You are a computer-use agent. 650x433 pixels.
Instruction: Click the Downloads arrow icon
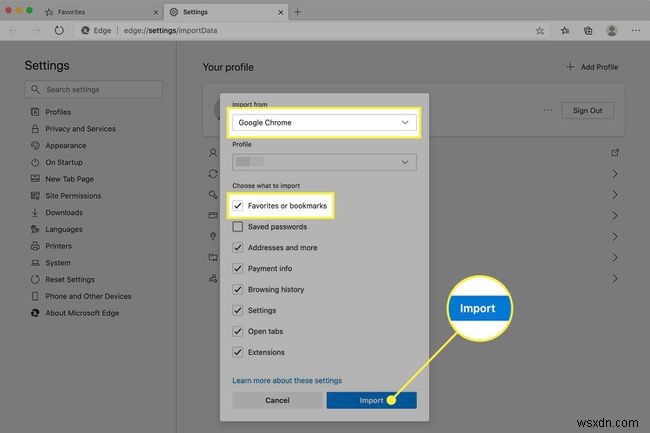tap(35, 212)
